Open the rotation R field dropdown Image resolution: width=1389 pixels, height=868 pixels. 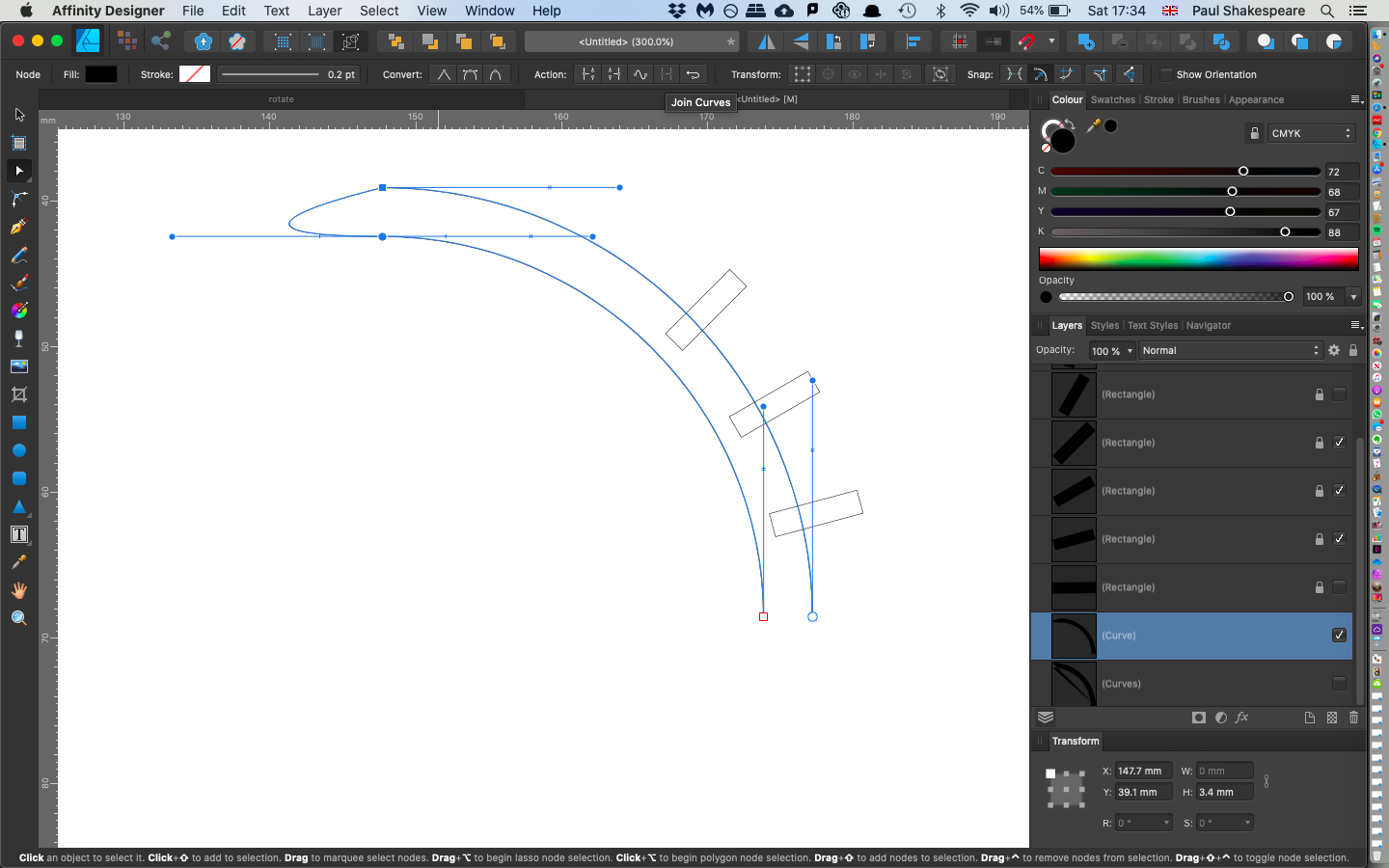[1166, 823]
